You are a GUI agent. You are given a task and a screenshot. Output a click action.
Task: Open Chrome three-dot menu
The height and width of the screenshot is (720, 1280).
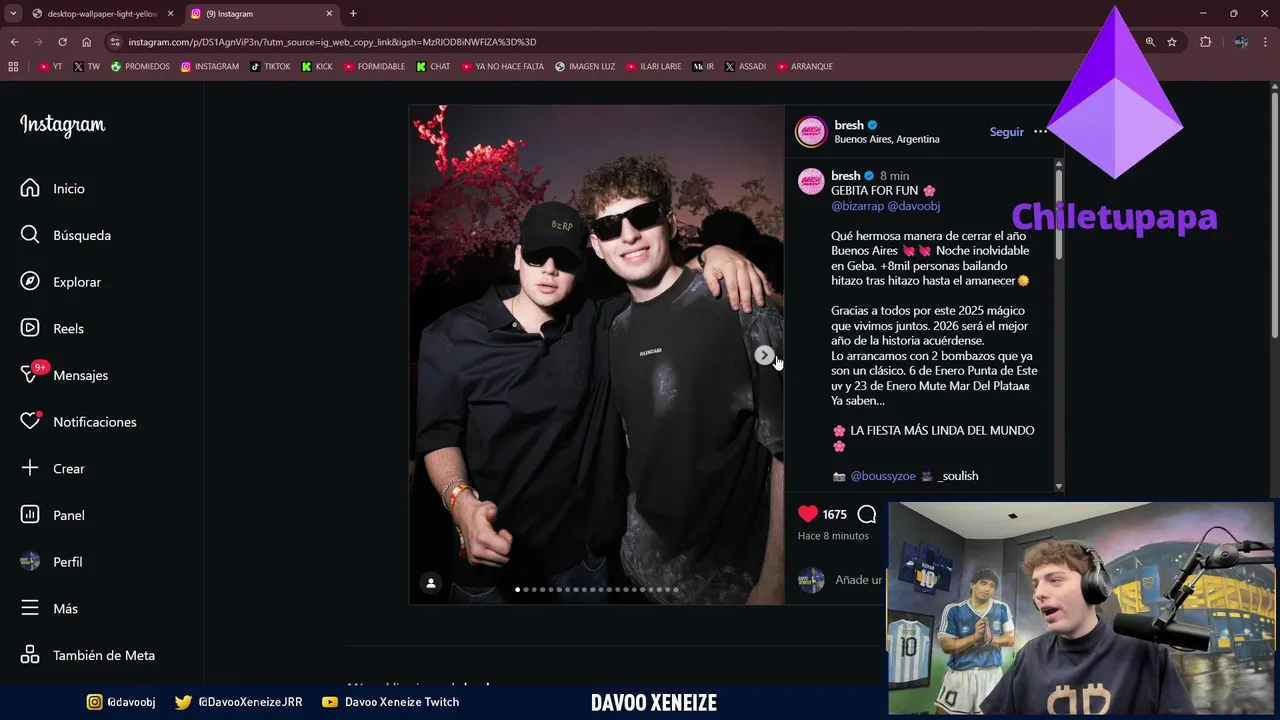coord(1266,42)
